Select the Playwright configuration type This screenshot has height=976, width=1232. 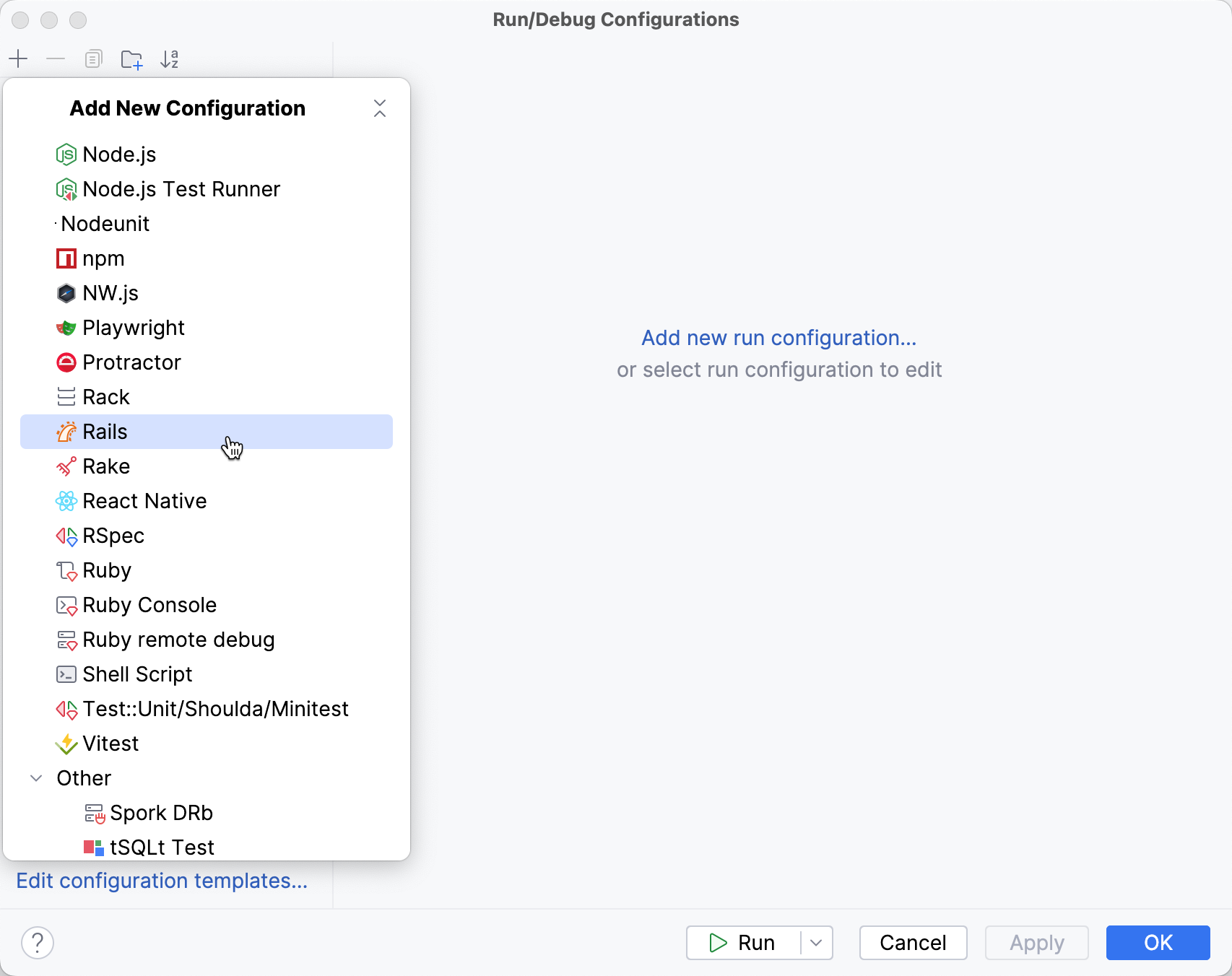(x=134, y=327)
